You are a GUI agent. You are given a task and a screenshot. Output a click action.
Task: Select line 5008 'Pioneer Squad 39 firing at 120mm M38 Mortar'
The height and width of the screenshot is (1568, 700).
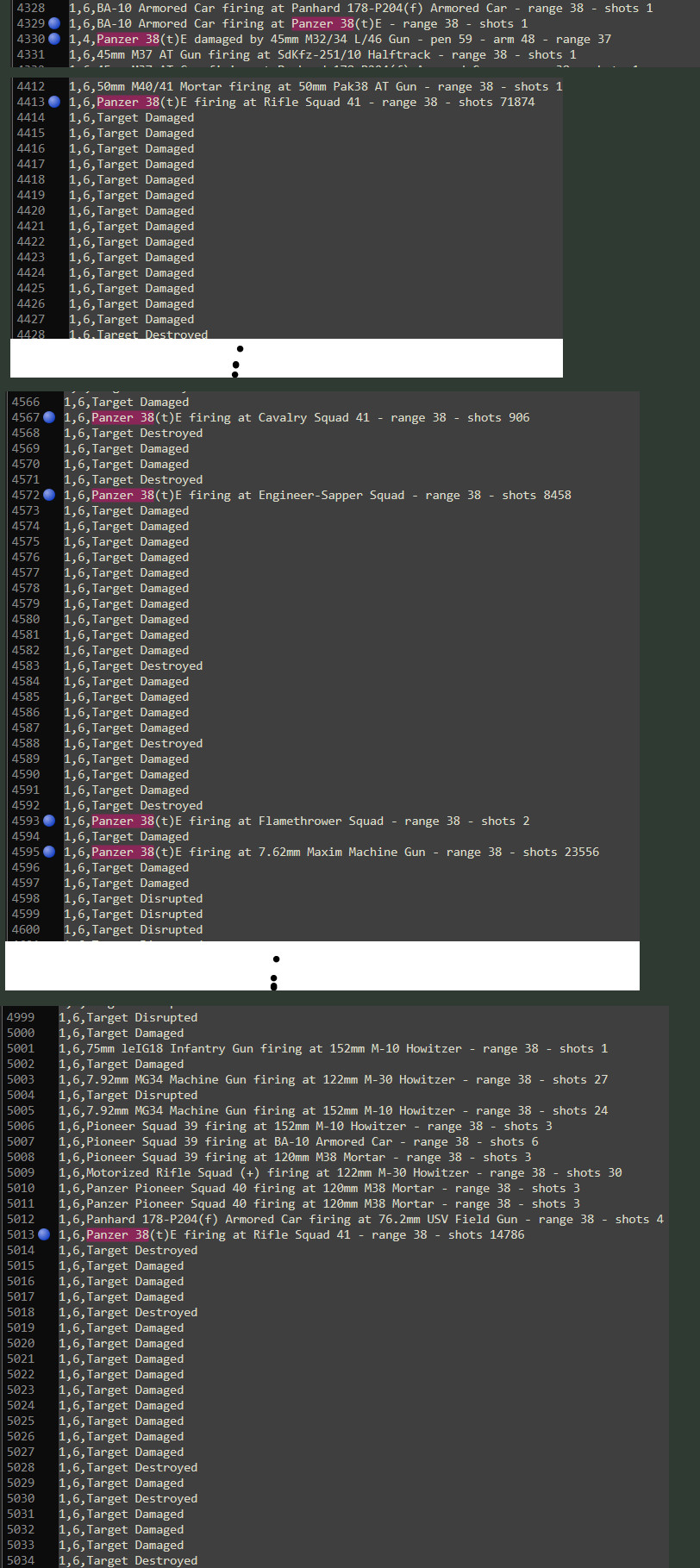tap(295, 1157)
